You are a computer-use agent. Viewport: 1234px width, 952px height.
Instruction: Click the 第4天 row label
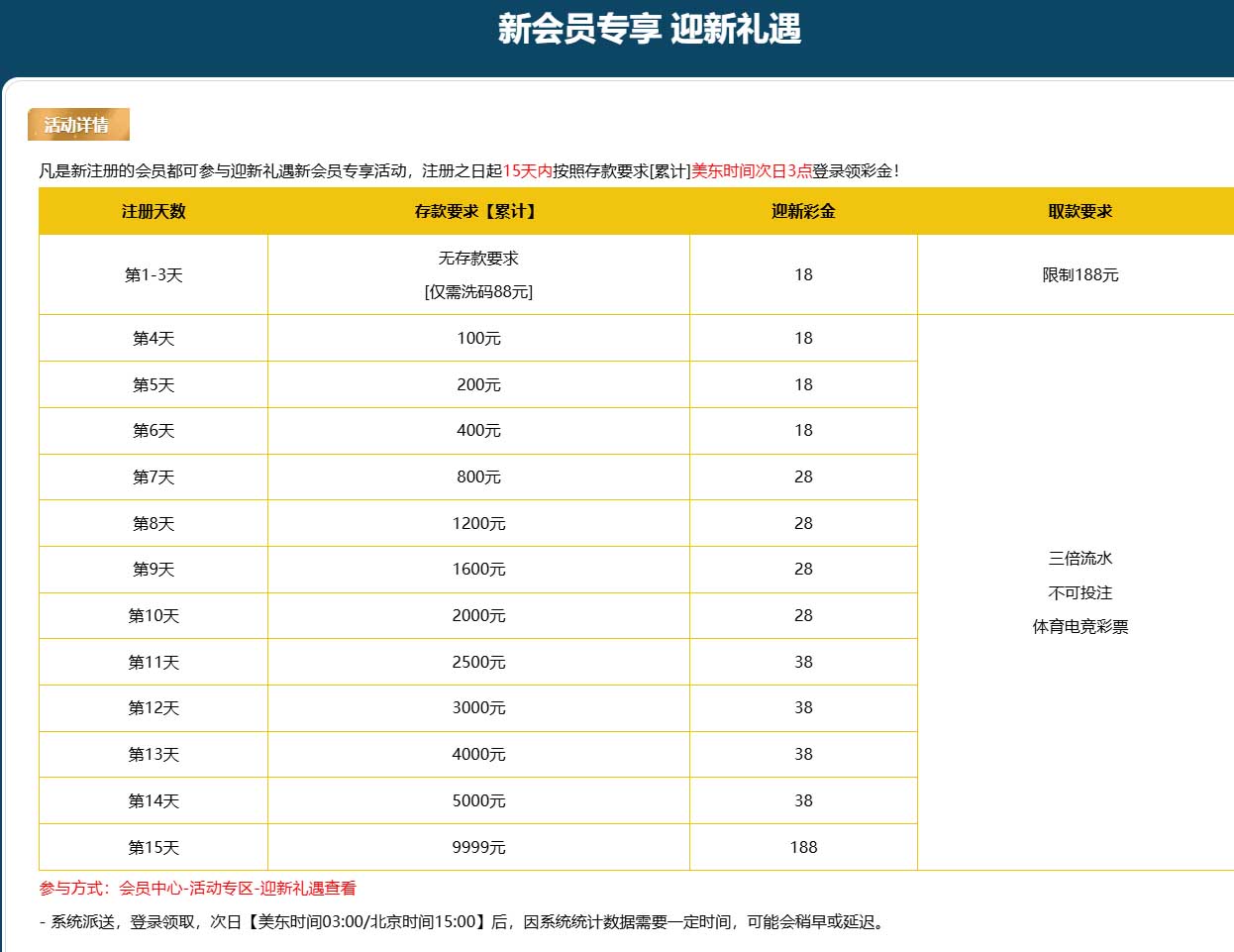(154, 338)
